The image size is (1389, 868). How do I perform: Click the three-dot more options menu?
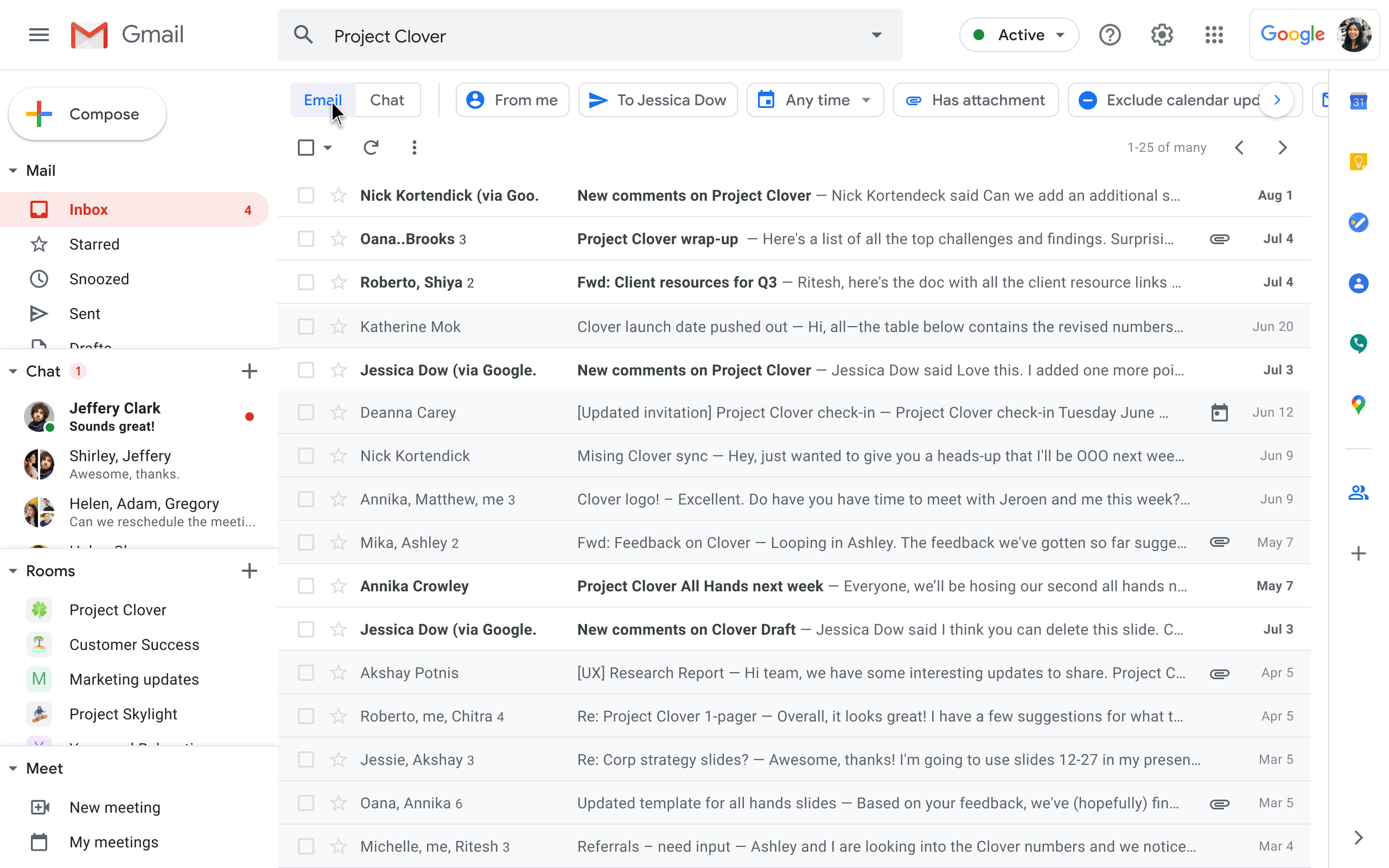coord(414,147)
